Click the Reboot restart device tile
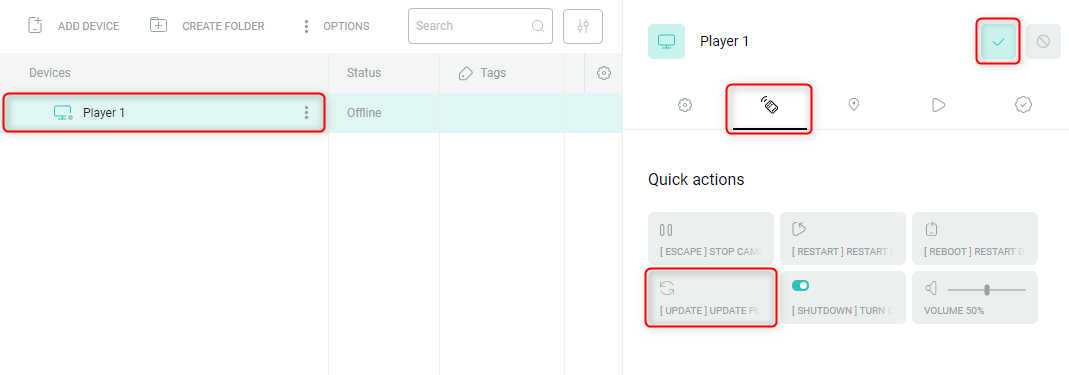The width and height of the screenshot is (1069, 375). (x=975, y=239)
